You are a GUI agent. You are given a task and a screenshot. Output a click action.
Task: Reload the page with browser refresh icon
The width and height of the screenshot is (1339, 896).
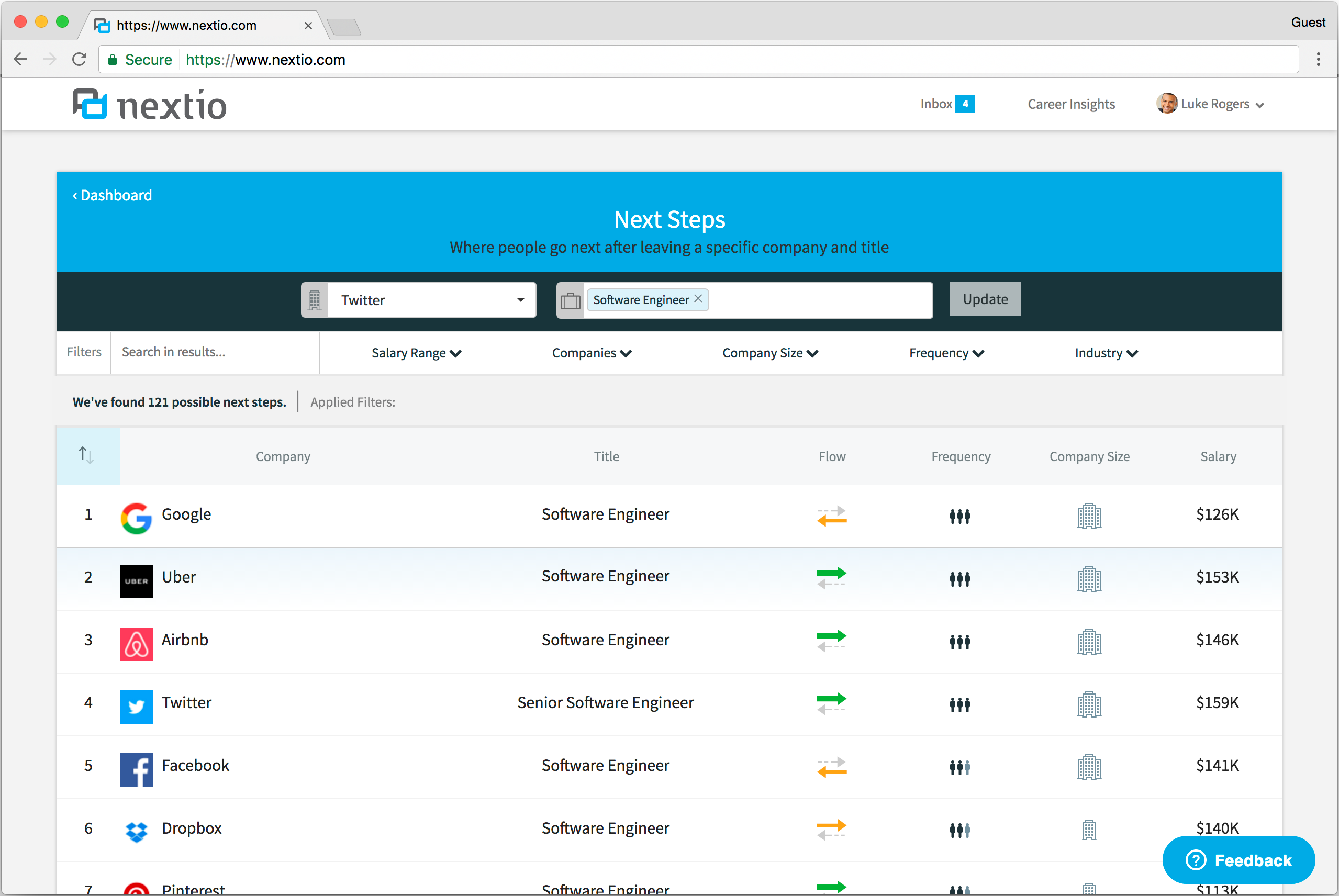(80, 60)
